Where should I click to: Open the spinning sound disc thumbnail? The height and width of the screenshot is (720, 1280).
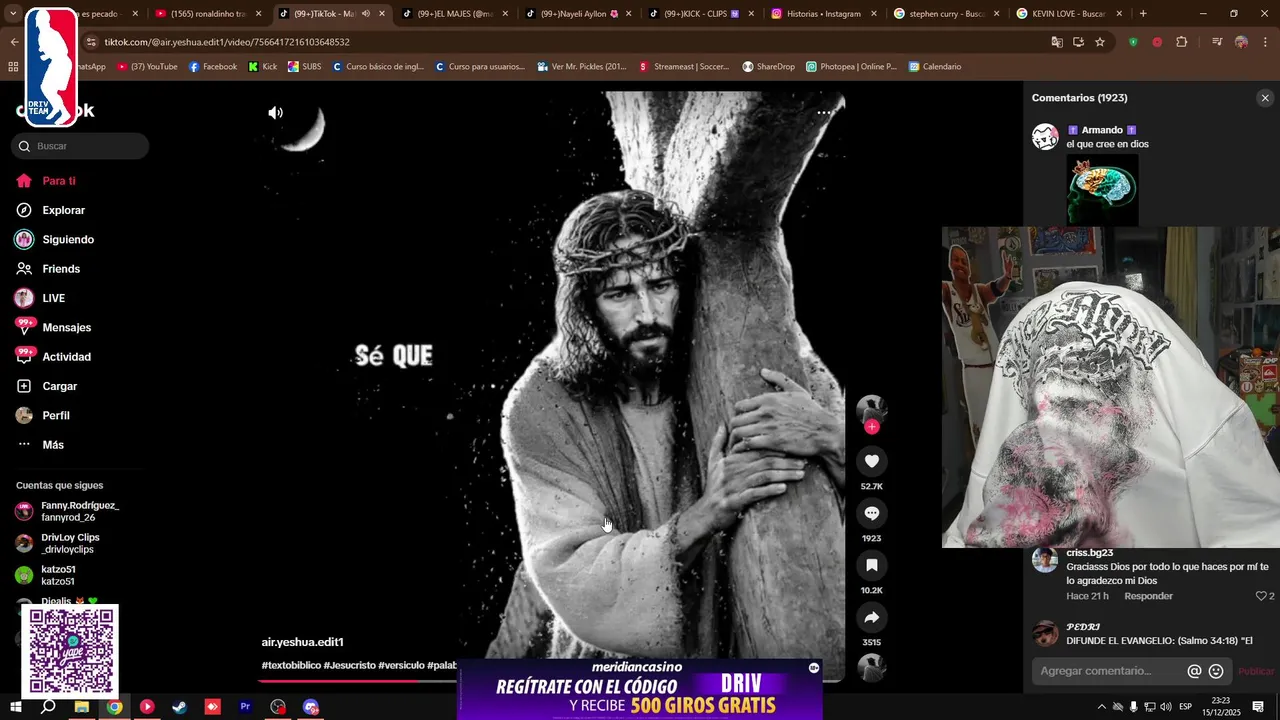click(872, 667)
